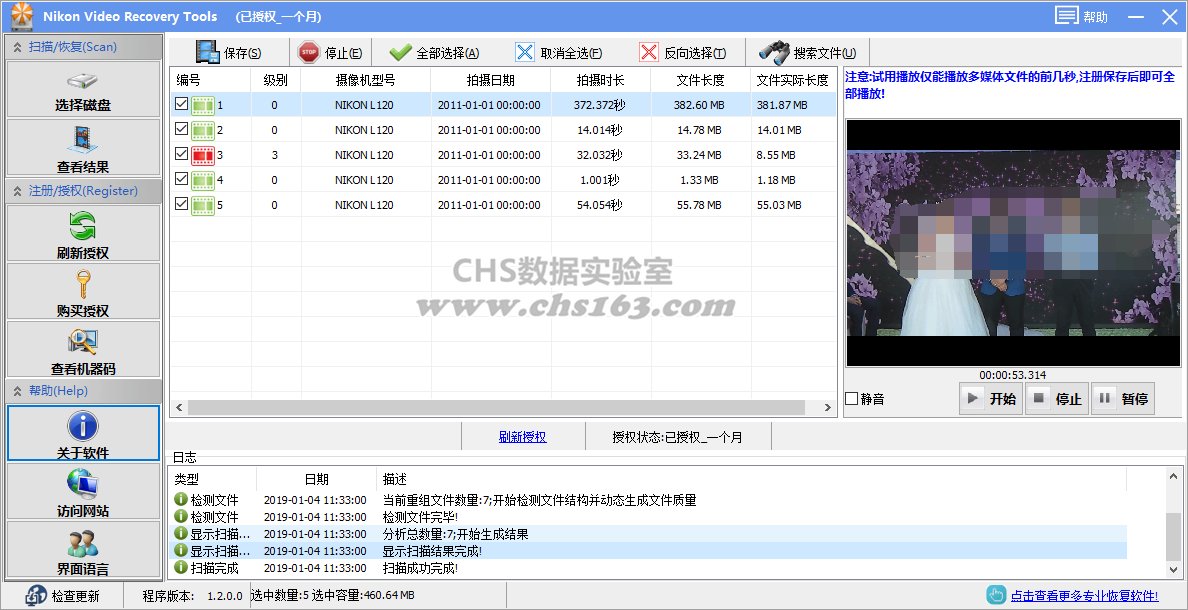Start playback with 开始 button
This screenshot has height=610, width=1188.
[991, 399]
